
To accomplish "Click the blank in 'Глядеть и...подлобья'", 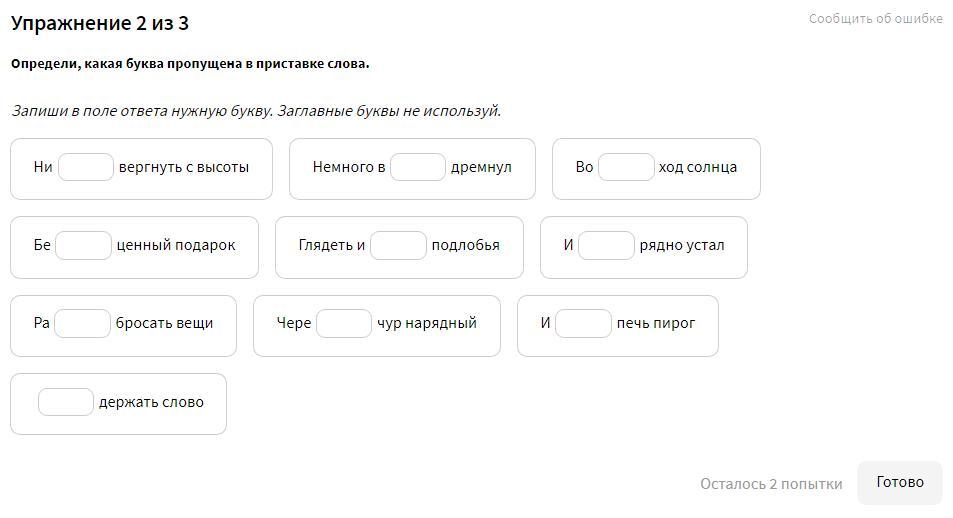I will coord(398,245).
